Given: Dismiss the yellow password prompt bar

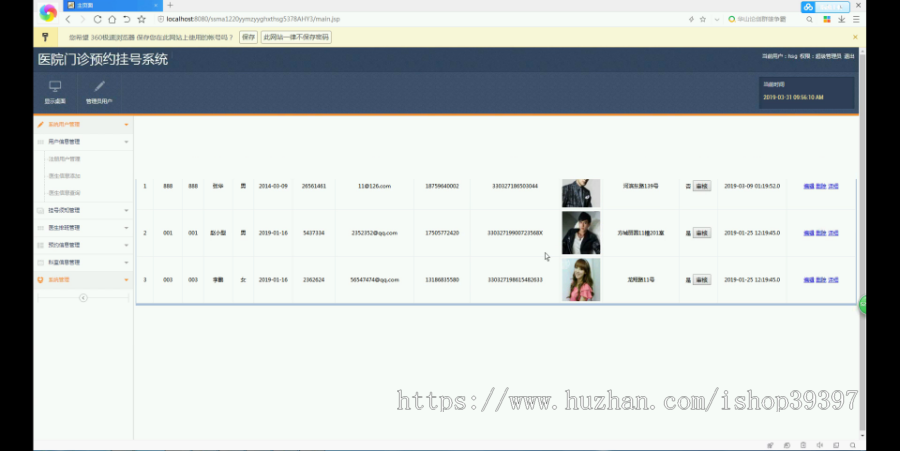Looking at the screenshot, I should [855, 37].
